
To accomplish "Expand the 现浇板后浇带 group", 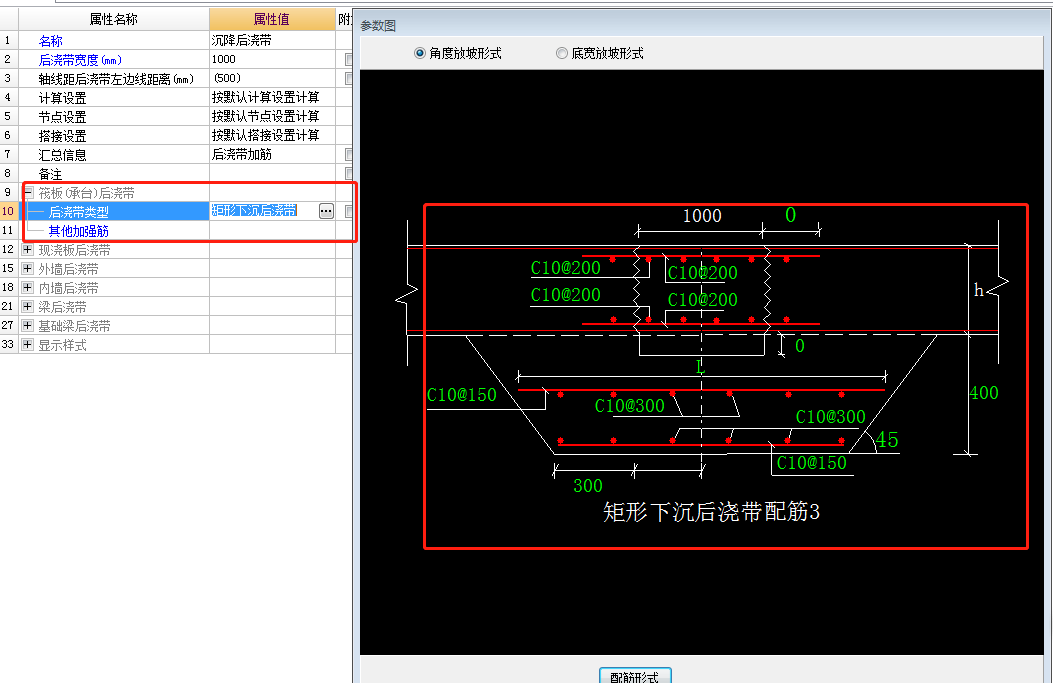I will tap(28, 250).
